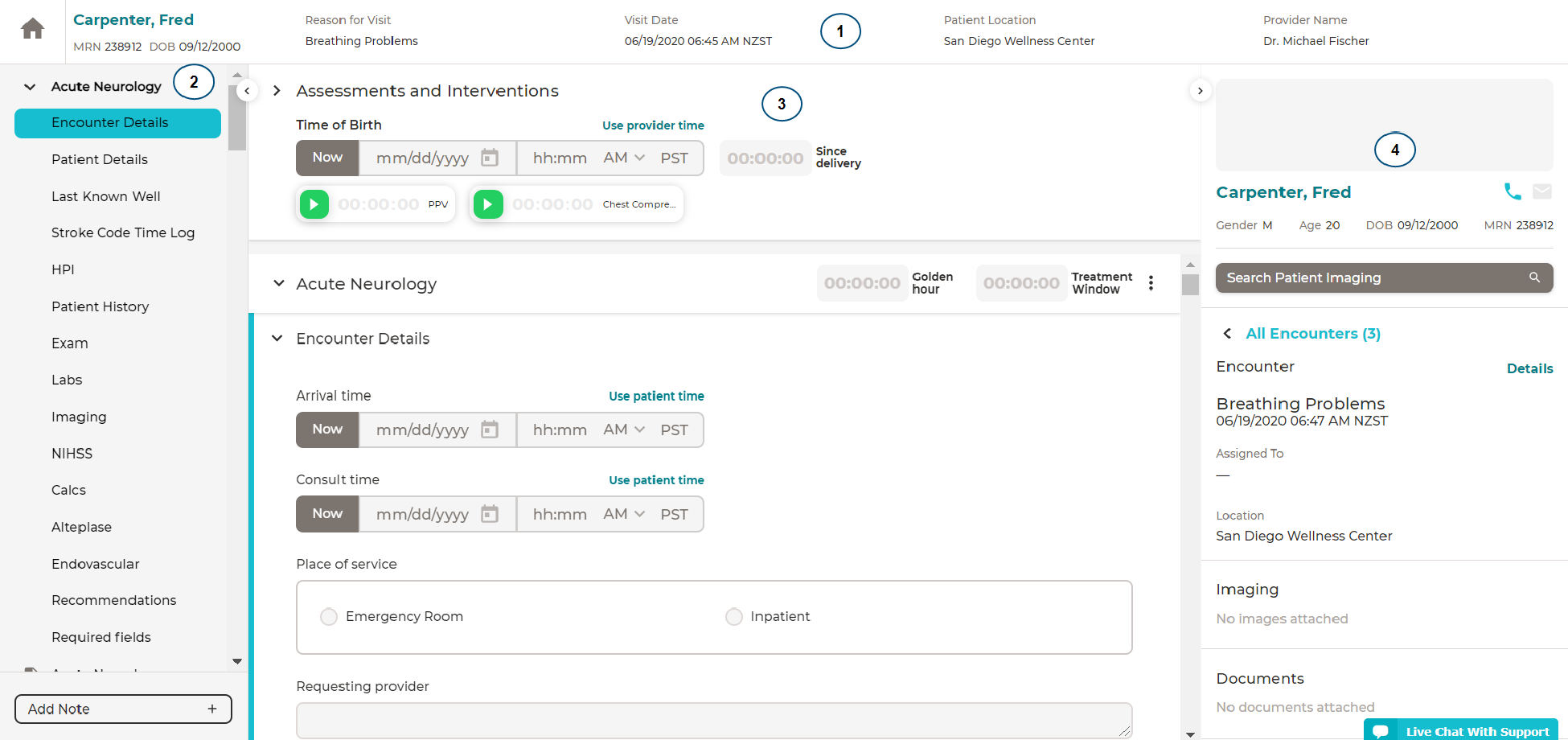Click Use provider time link
Viewport: 1568px width, 740px height.
tap(653, 125)
